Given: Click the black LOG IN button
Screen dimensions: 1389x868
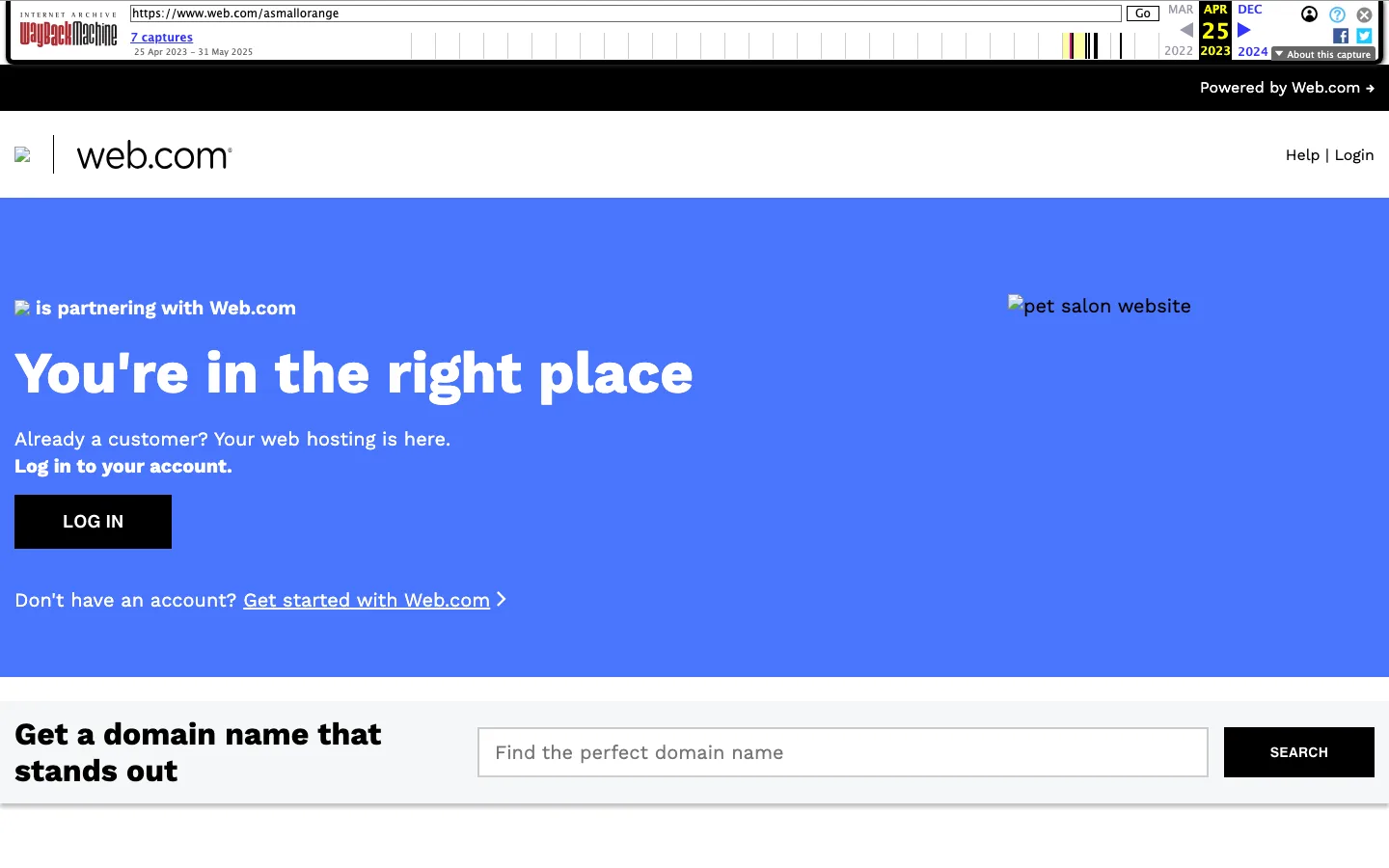Looking at the screenshot, I should [x=93, y=522].
